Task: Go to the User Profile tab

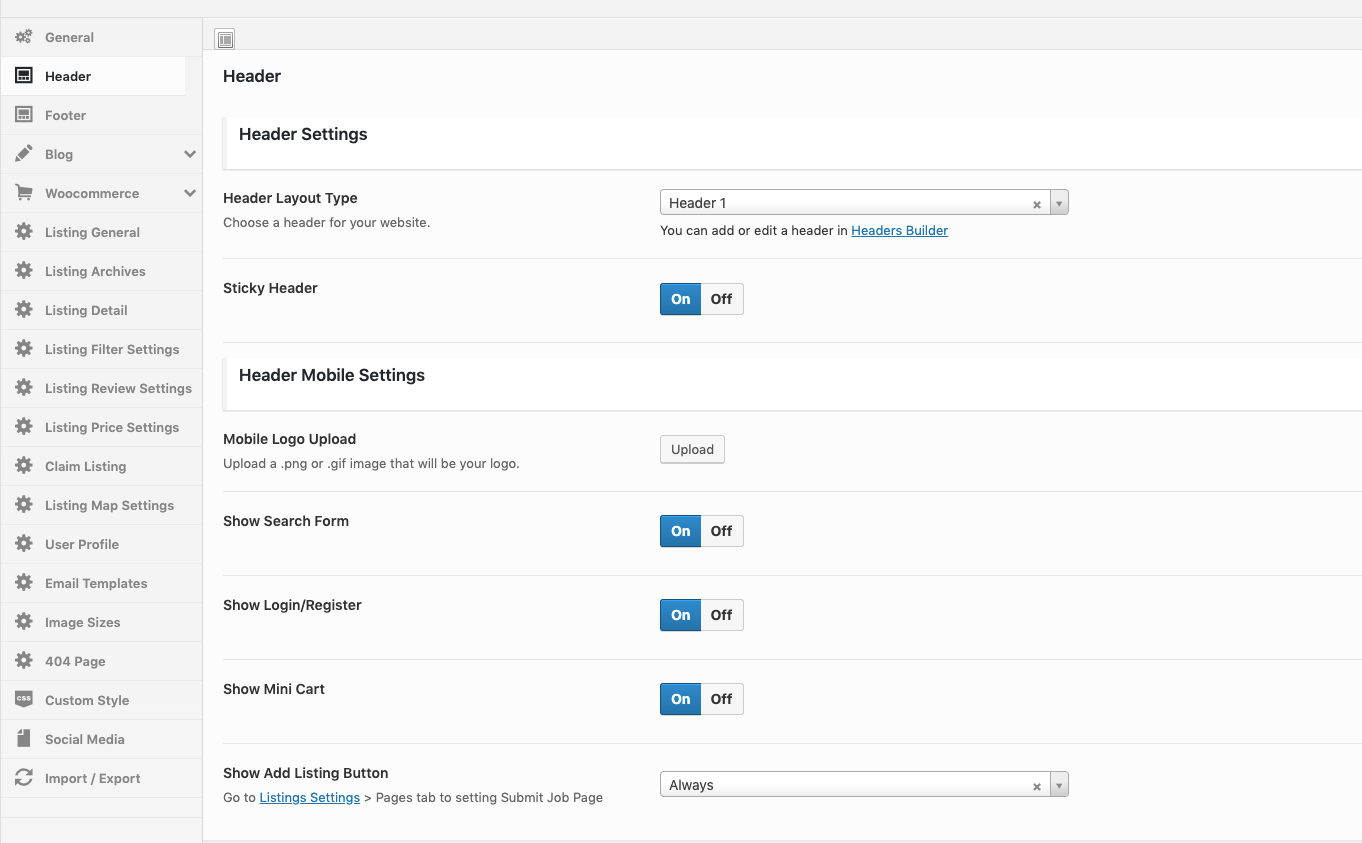Action: coord(82,544)
